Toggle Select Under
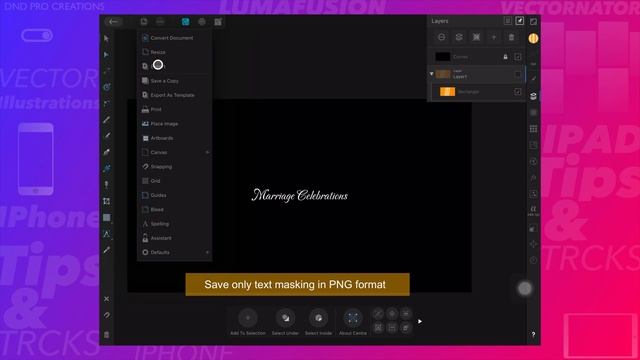This screenshot has width=640, height=360. [285, 322]
